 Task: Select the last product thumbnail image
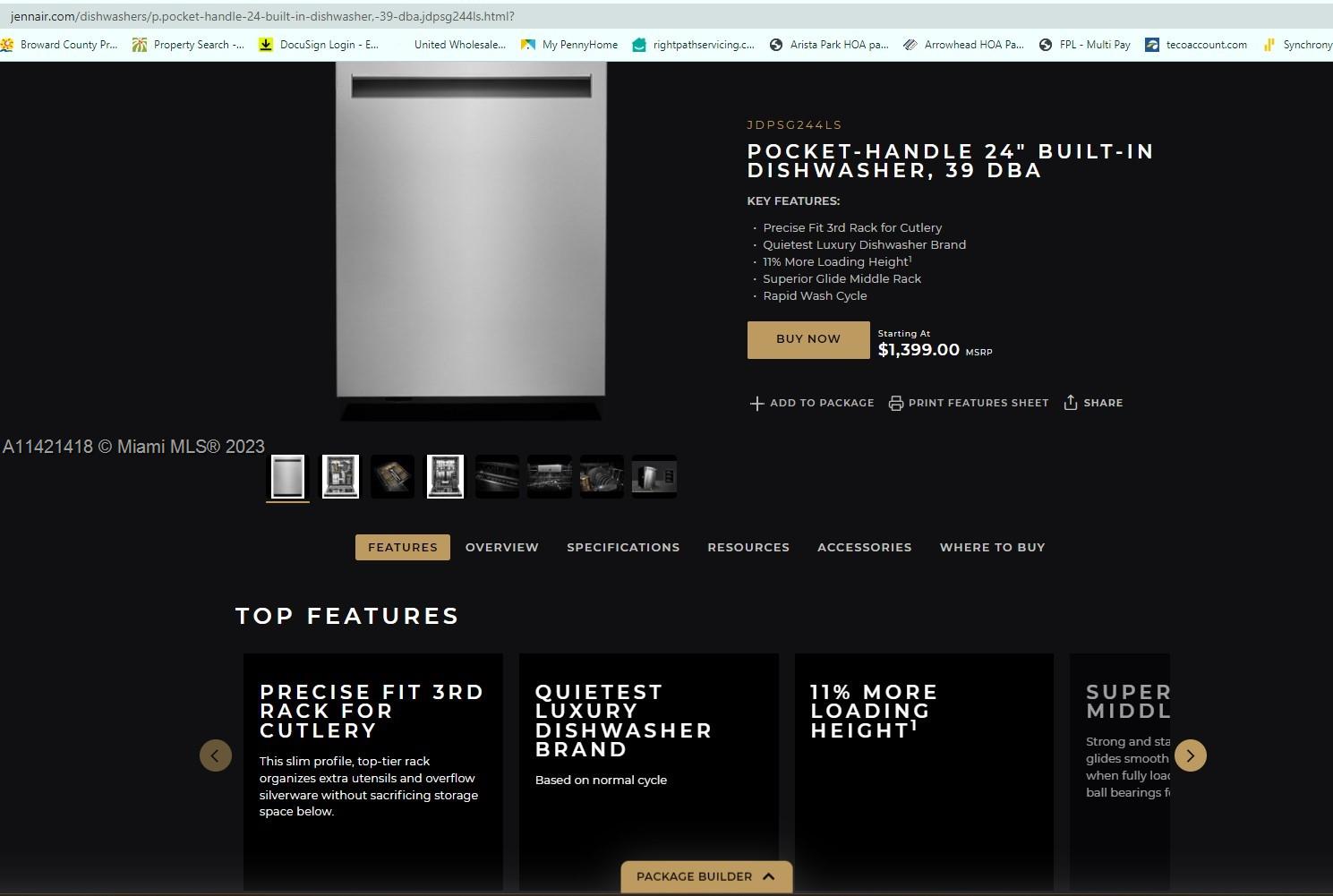(654, 476)
